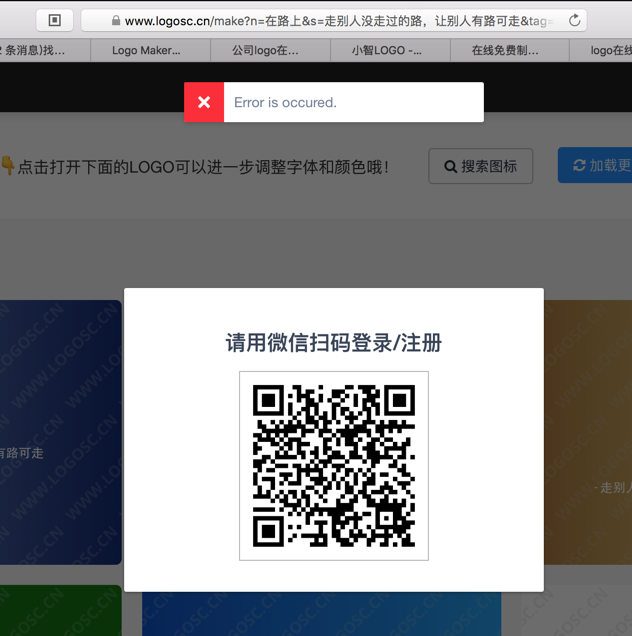Click the 请用微信扫码登录/注册 heading

[334, 343]
